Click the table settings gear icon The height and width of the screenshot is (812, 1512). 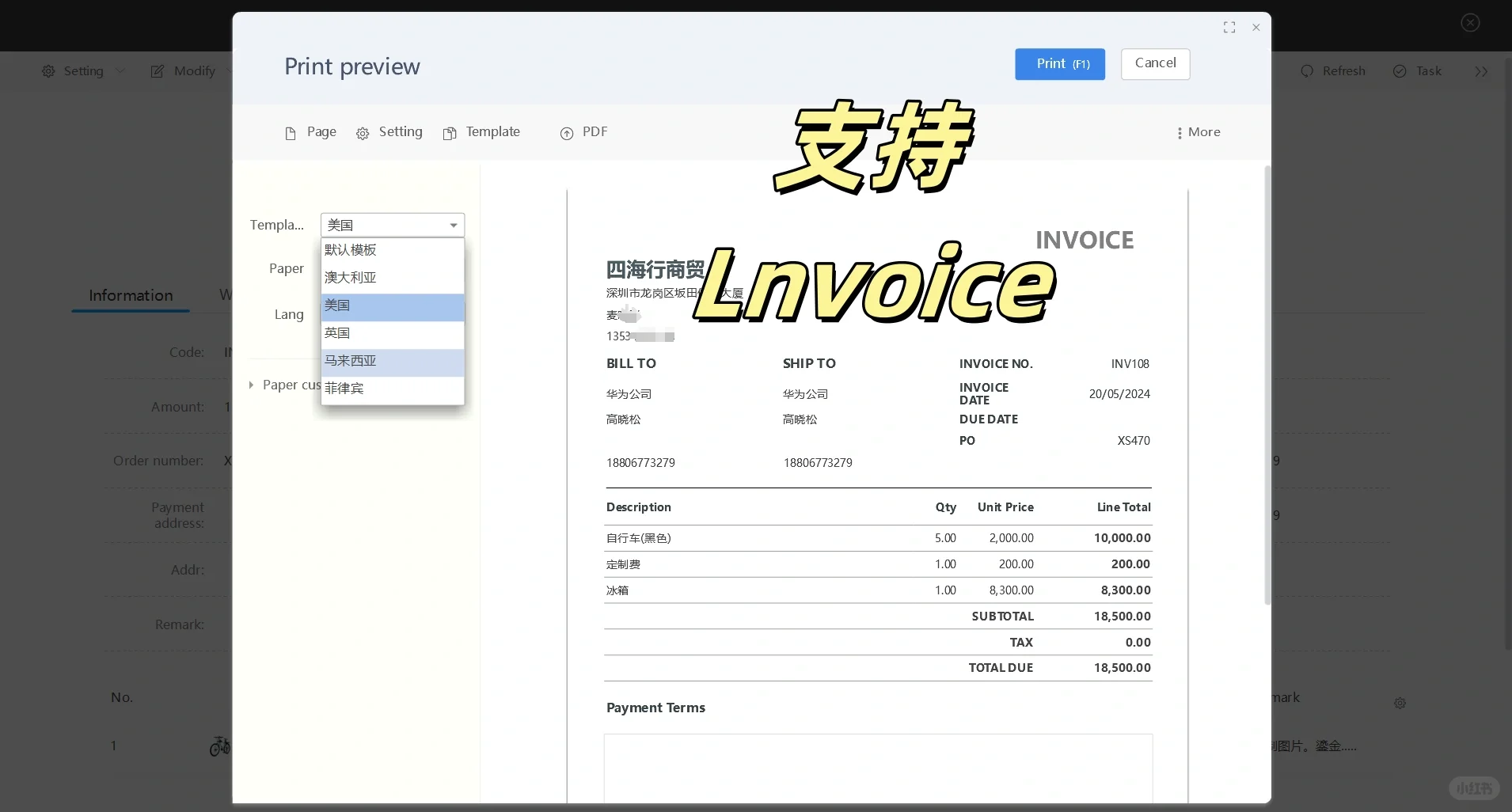(1400, 703)
